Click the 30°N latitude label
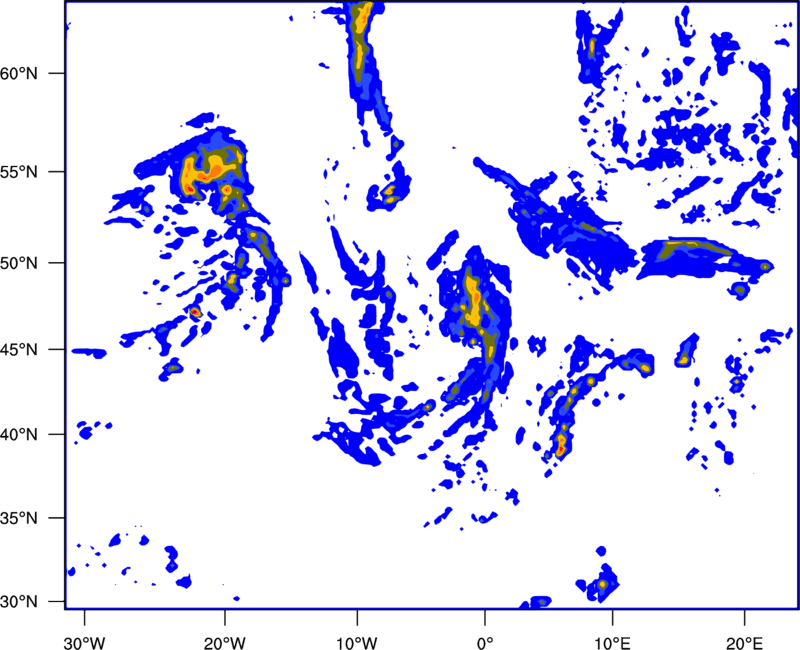This screenshot has width=800, height=650. pyautogui.click(x=19, y=602)
